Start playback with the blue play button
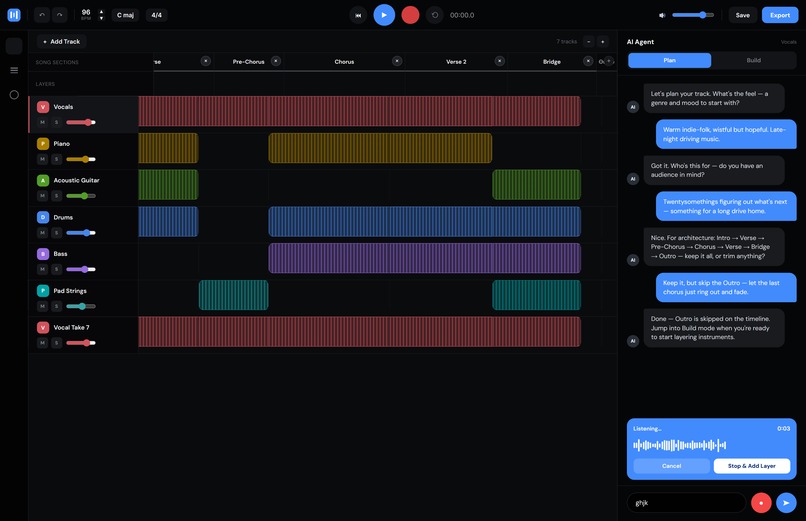 click(x=384, y=15)
